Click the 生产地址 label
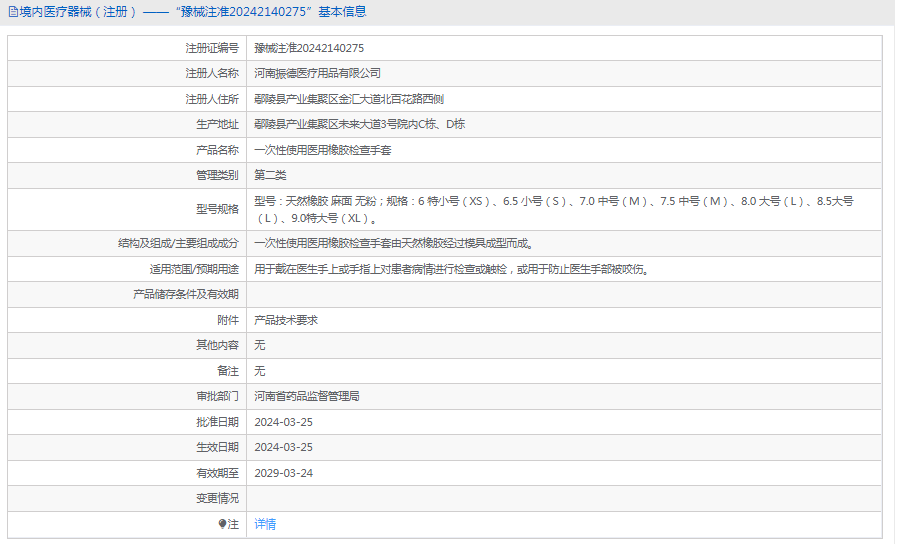Viewport: 897px width, 544px height. pos(217,124)
